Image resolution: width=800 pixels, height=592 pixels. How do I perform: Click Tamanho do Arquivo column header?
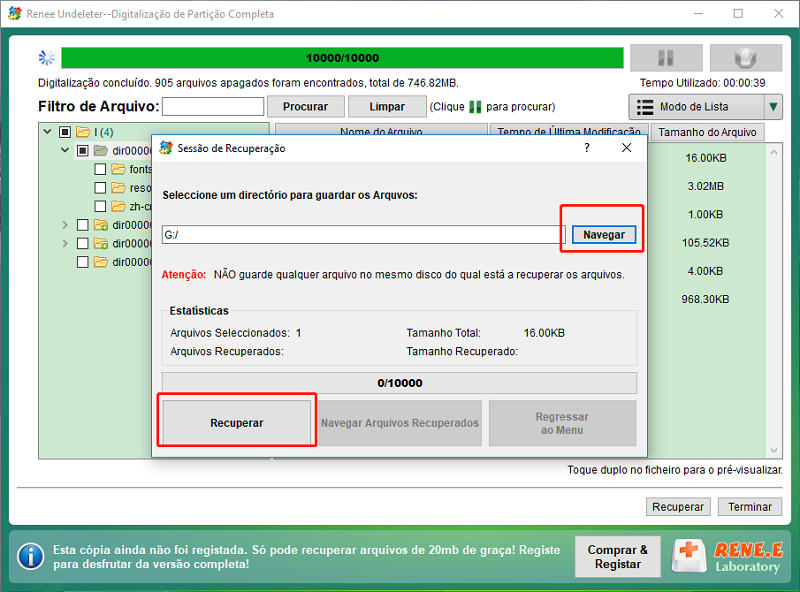tap(707, 132)
